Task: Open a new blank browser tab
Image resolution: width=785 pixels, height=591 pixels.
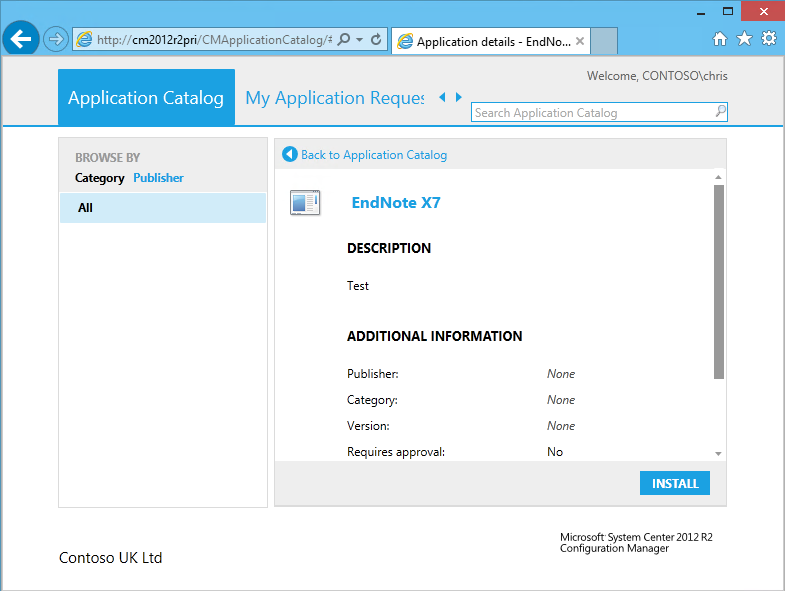Action: click(x=604, y=41)
